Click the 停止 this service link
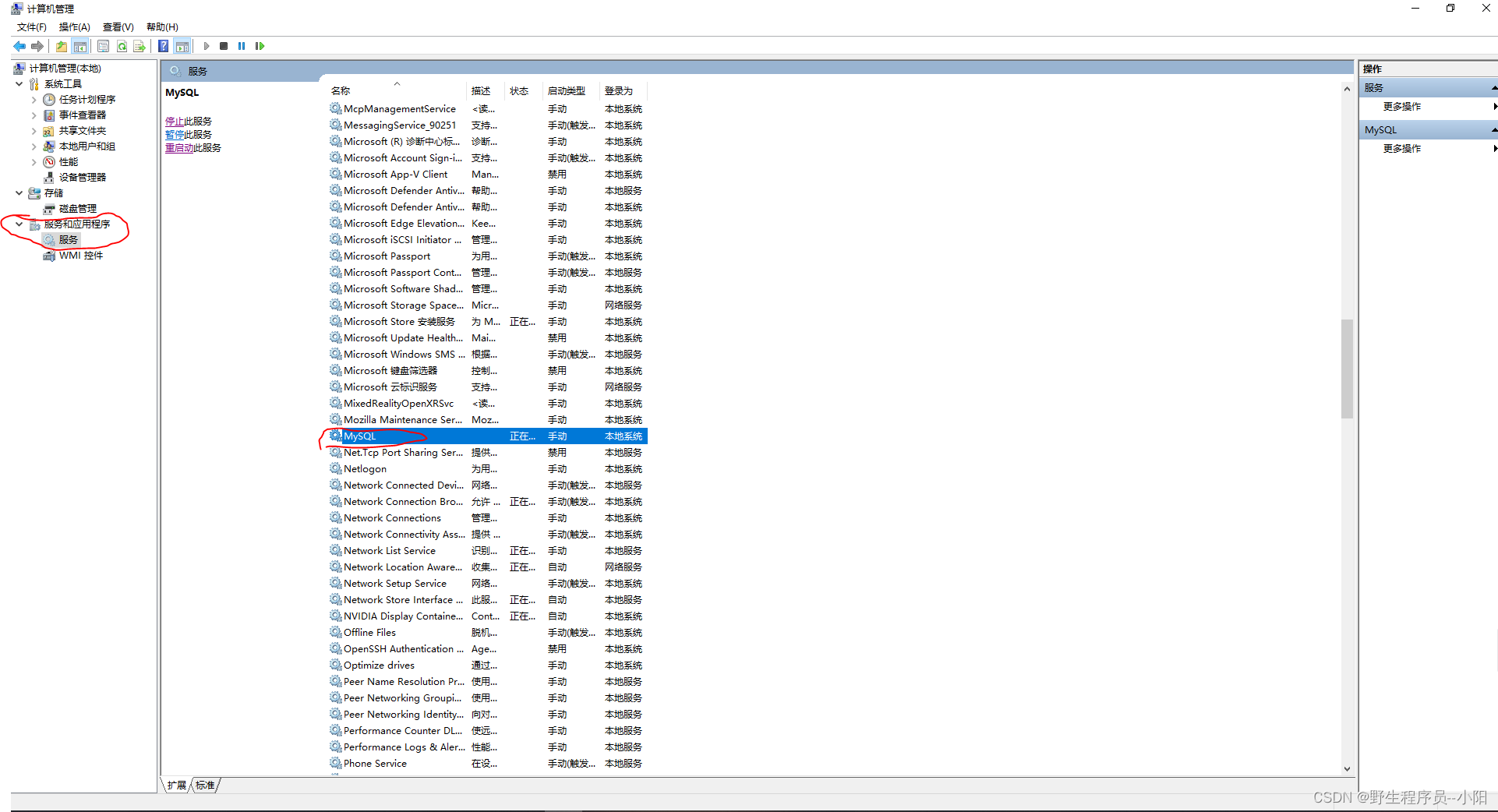Image resolution: width=1498 pixels, height=812 pixels. click(175, 122)
